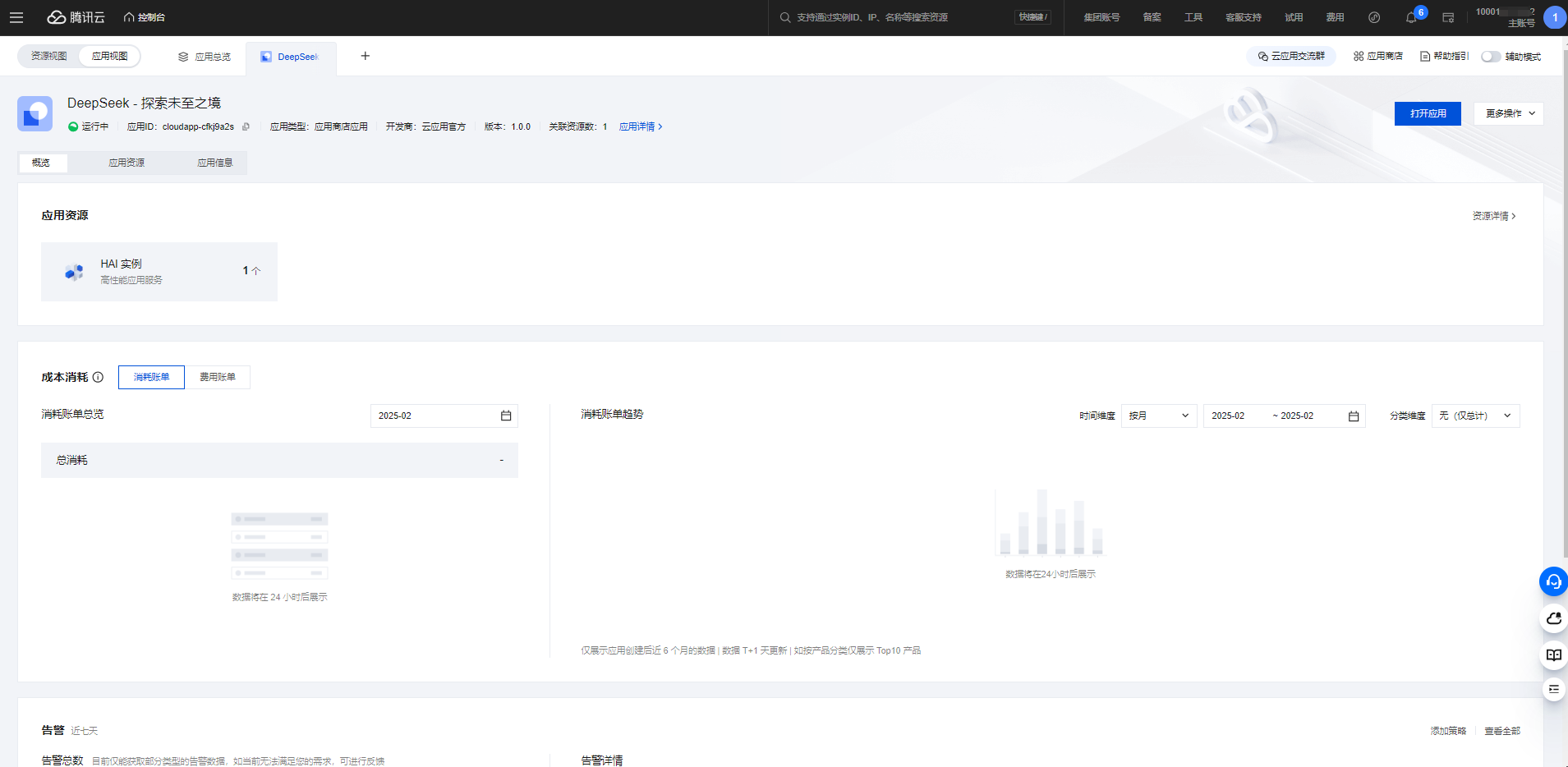Click the window settings icon beside bell
Image resolution: width=1568 pixels, height=767 pixels.
(1448, 17)
